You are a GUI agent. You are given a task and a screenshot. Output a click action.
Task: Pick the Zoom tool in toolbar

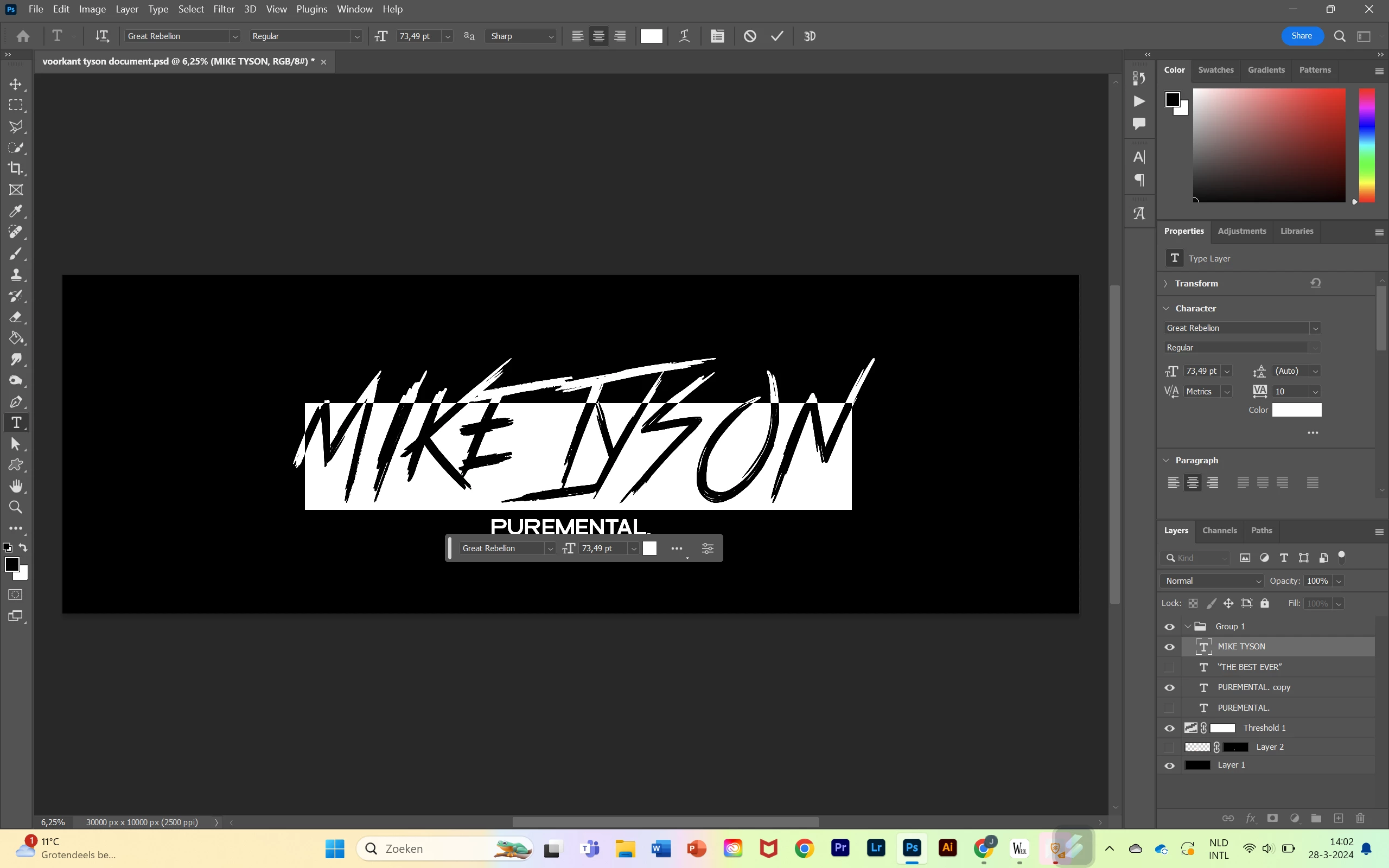click(x=16, y=507)
